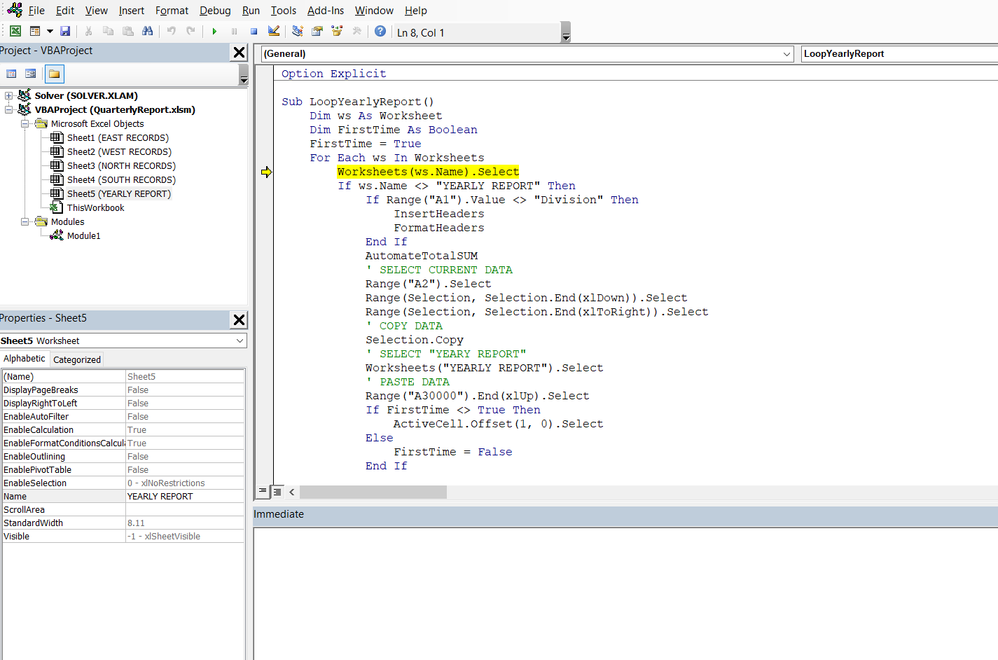
Task: Toggle Folders view in Project pane
Action: tap(54, 74)
